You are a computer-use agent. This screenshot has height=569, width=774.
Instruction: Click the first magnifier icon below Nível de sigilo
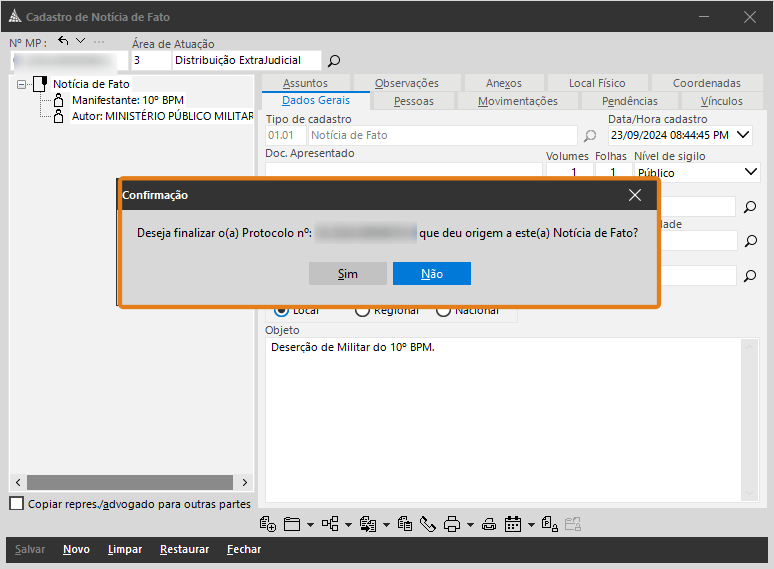pos(750,207)
